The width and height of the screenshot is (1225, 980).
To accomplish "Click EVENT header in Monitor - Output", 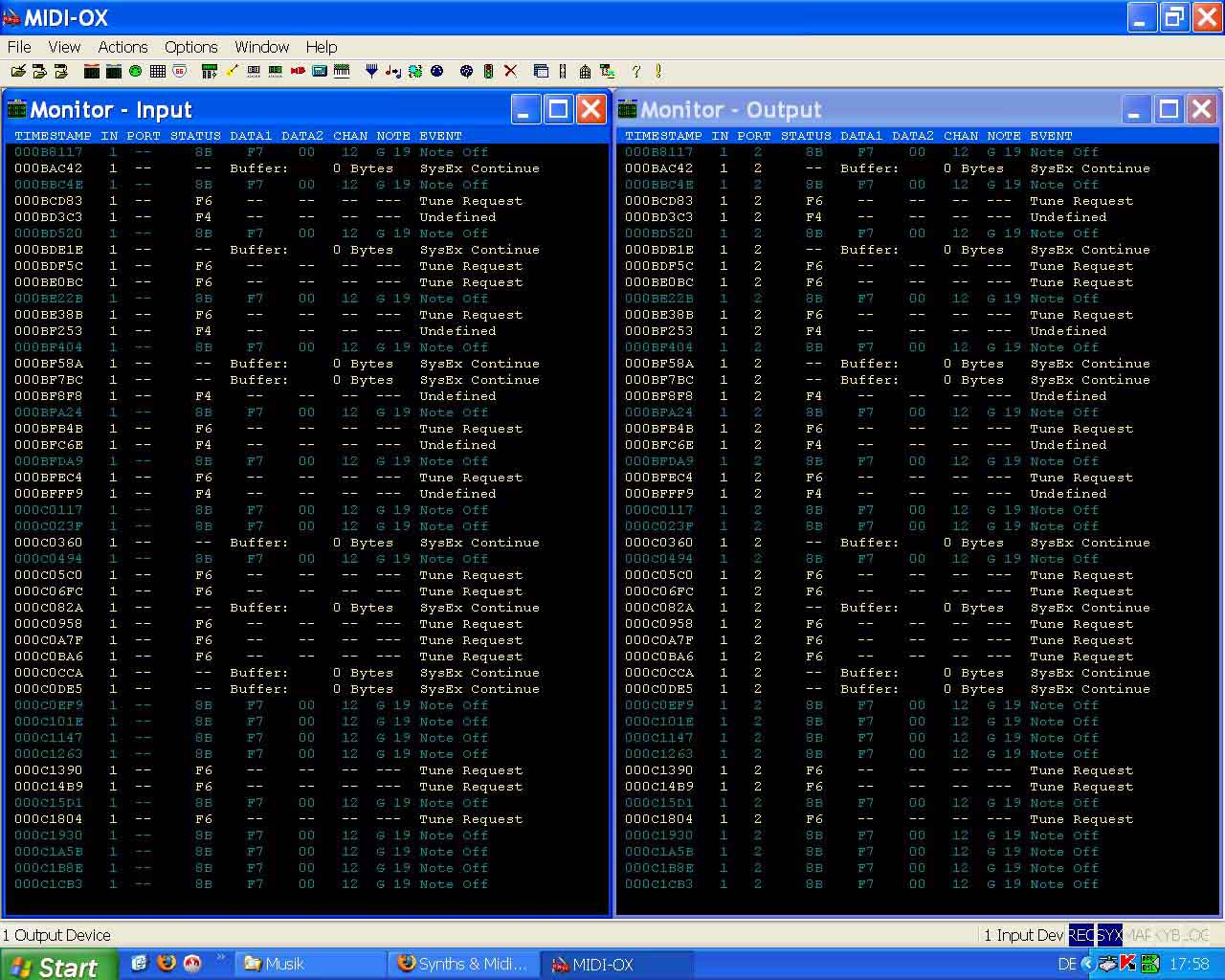I will click(x=1051, y=136).
